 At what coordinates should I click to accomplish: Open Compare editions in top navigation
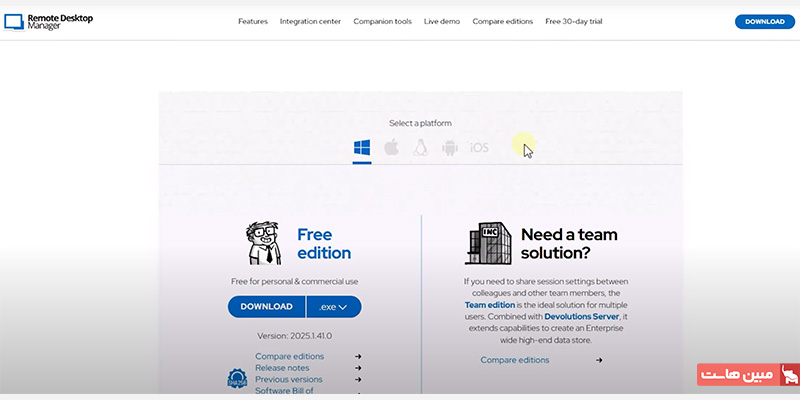click(x=503, y=21)
